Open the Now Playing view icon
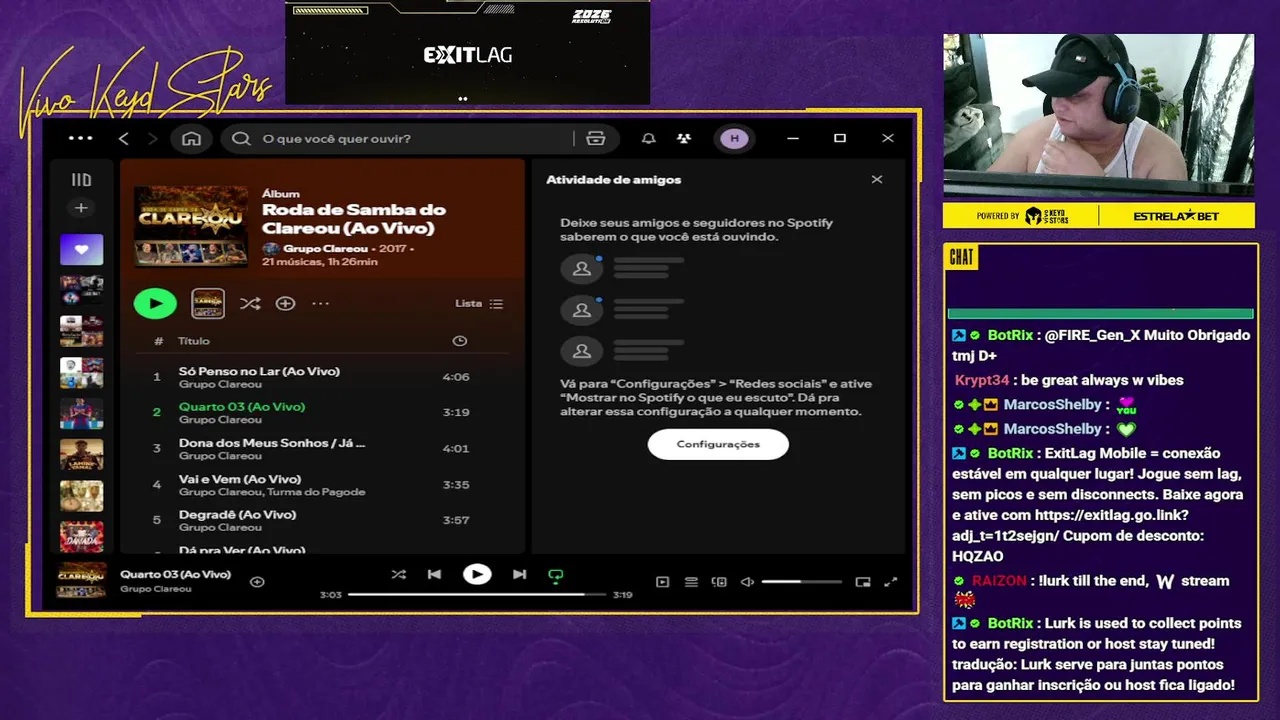The image size is (1280, 720). click(x=662, y=582)
